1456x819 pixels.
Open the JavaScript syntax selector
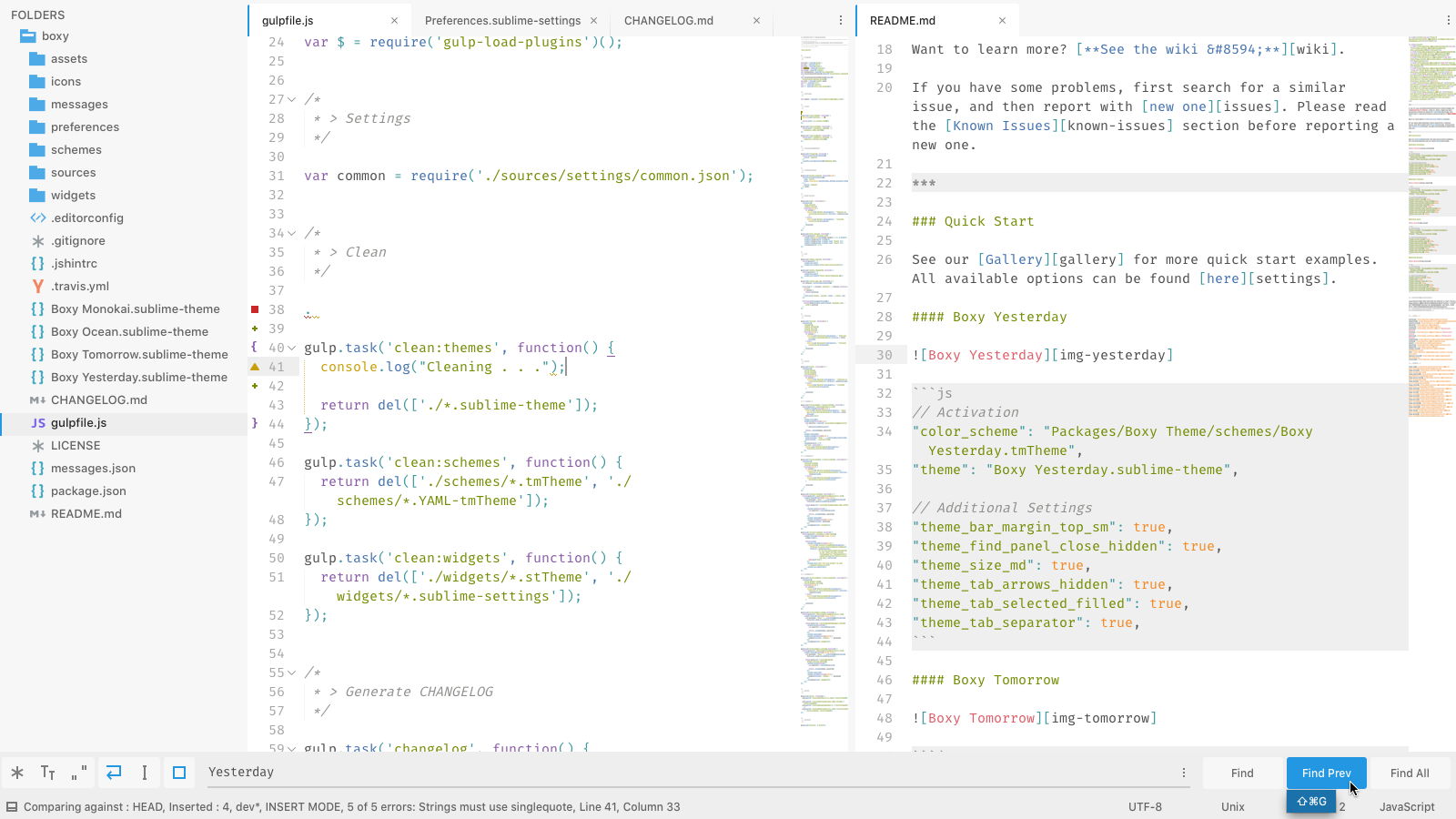coord(1406,806)
